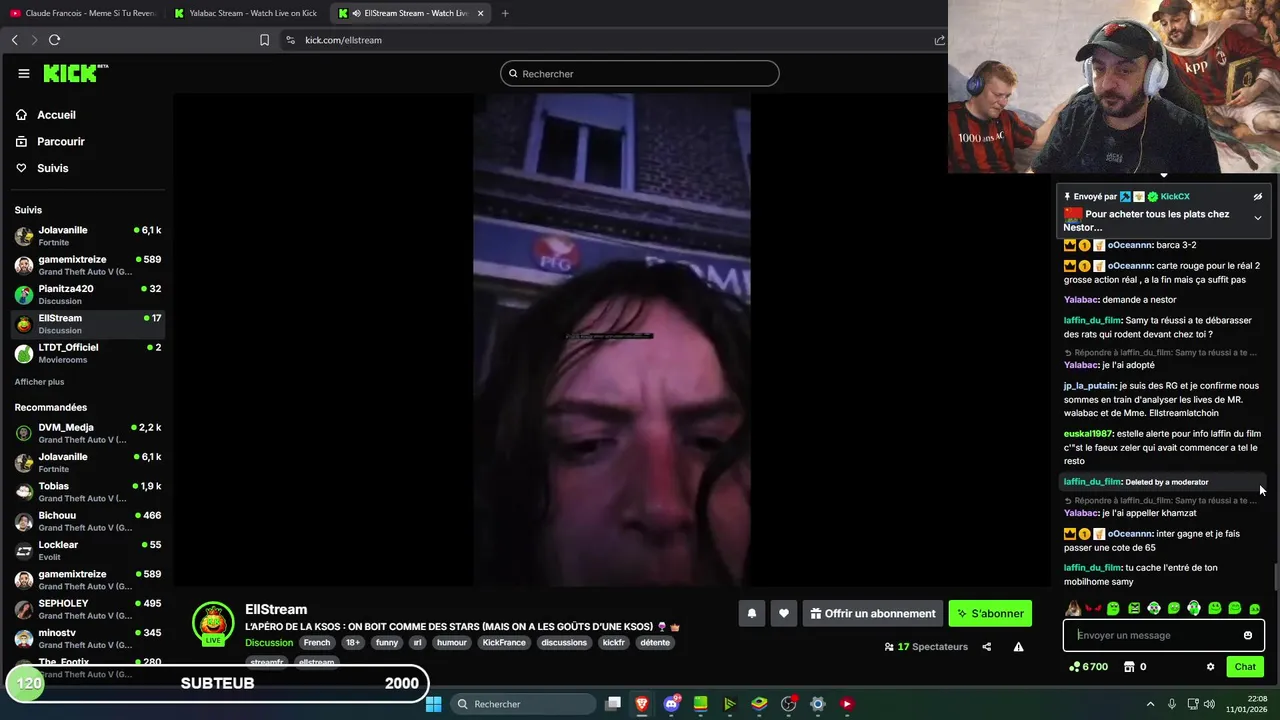Viewport: 1280px width, 720px height.
Task: Click first emote in quick emote bar
Action: pos(1073,608)
